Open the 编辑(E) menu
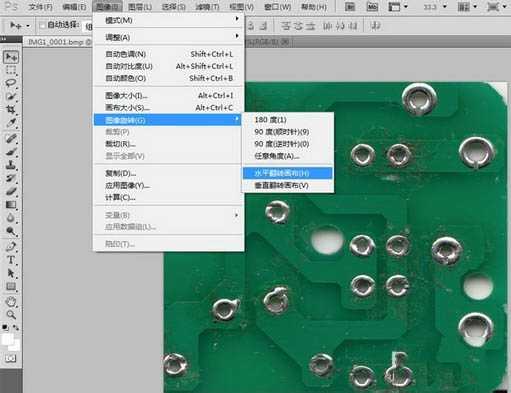Image resolution: width=511 pixels, height=393 pixels. click(74, 7)
